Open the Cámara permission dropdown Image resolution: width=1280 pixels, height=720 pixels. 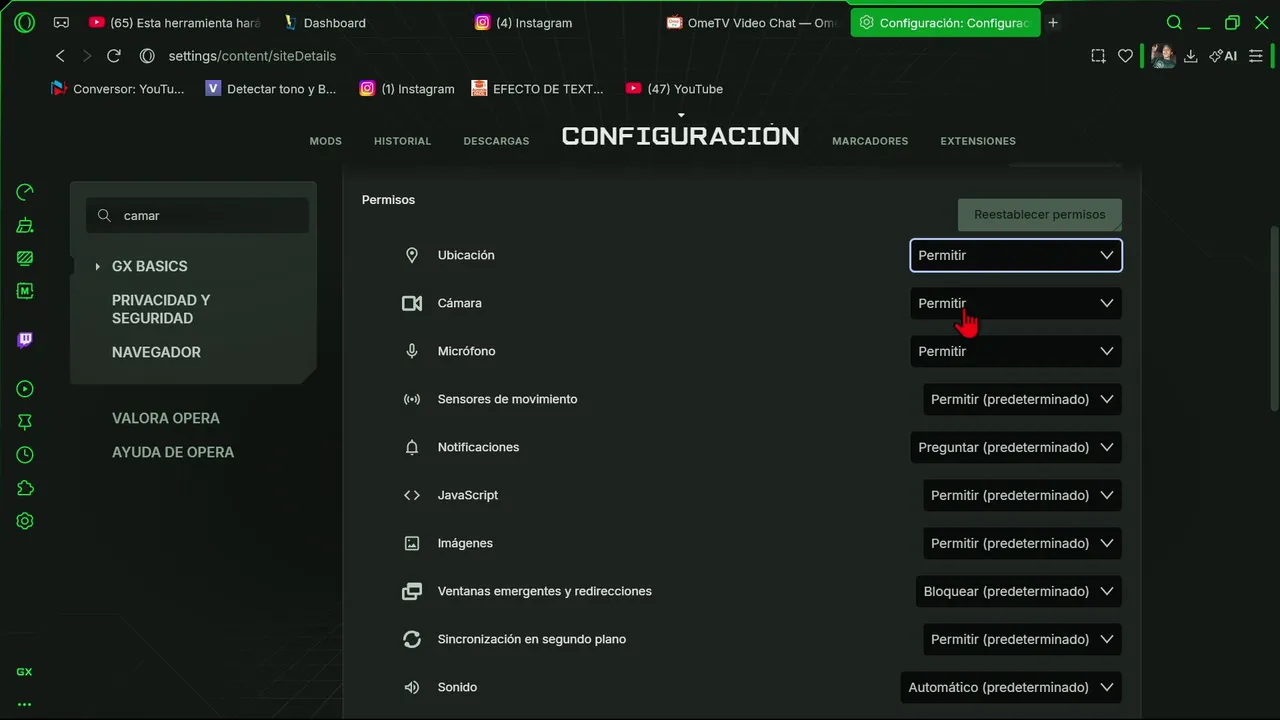(1015, 303)
